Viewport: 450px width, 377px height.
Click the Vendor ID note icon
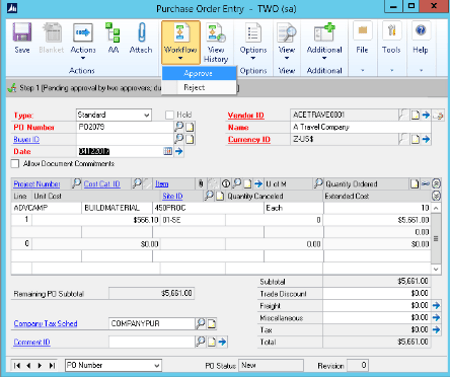(x=415, y=115)
